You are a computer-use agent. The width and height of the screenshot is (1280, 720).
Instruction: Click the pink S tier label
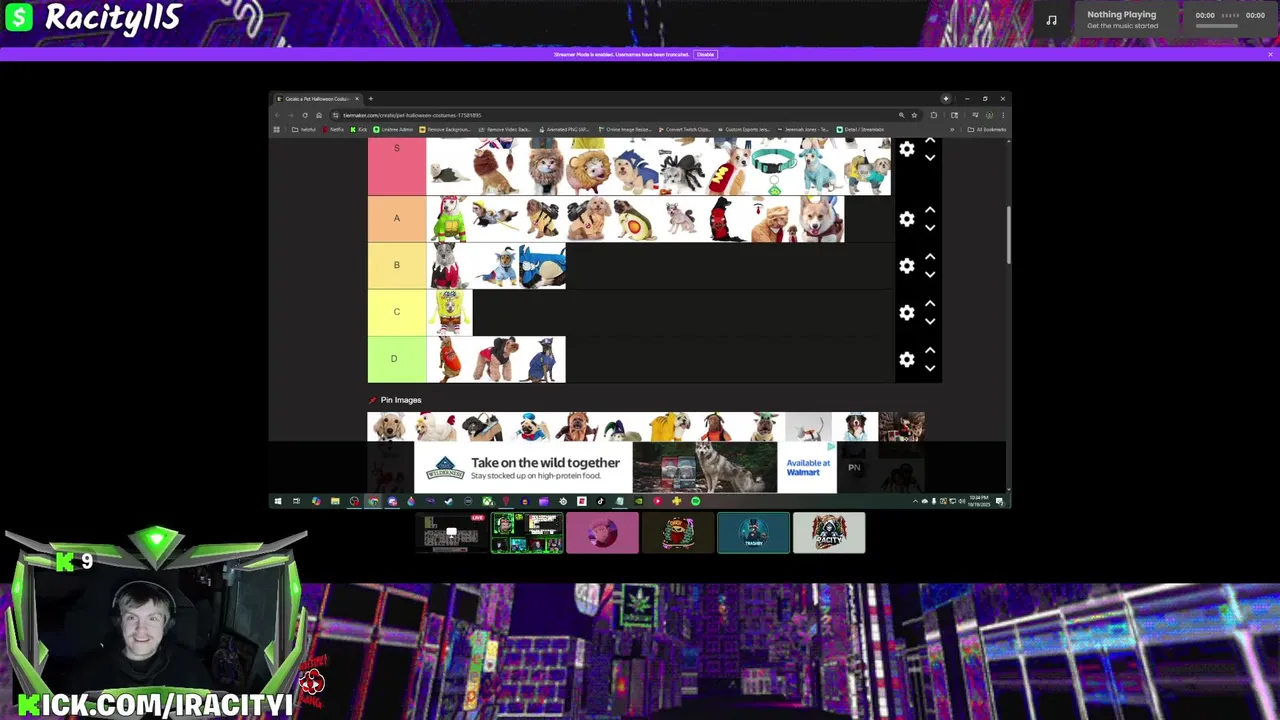[x=397, y=167]
